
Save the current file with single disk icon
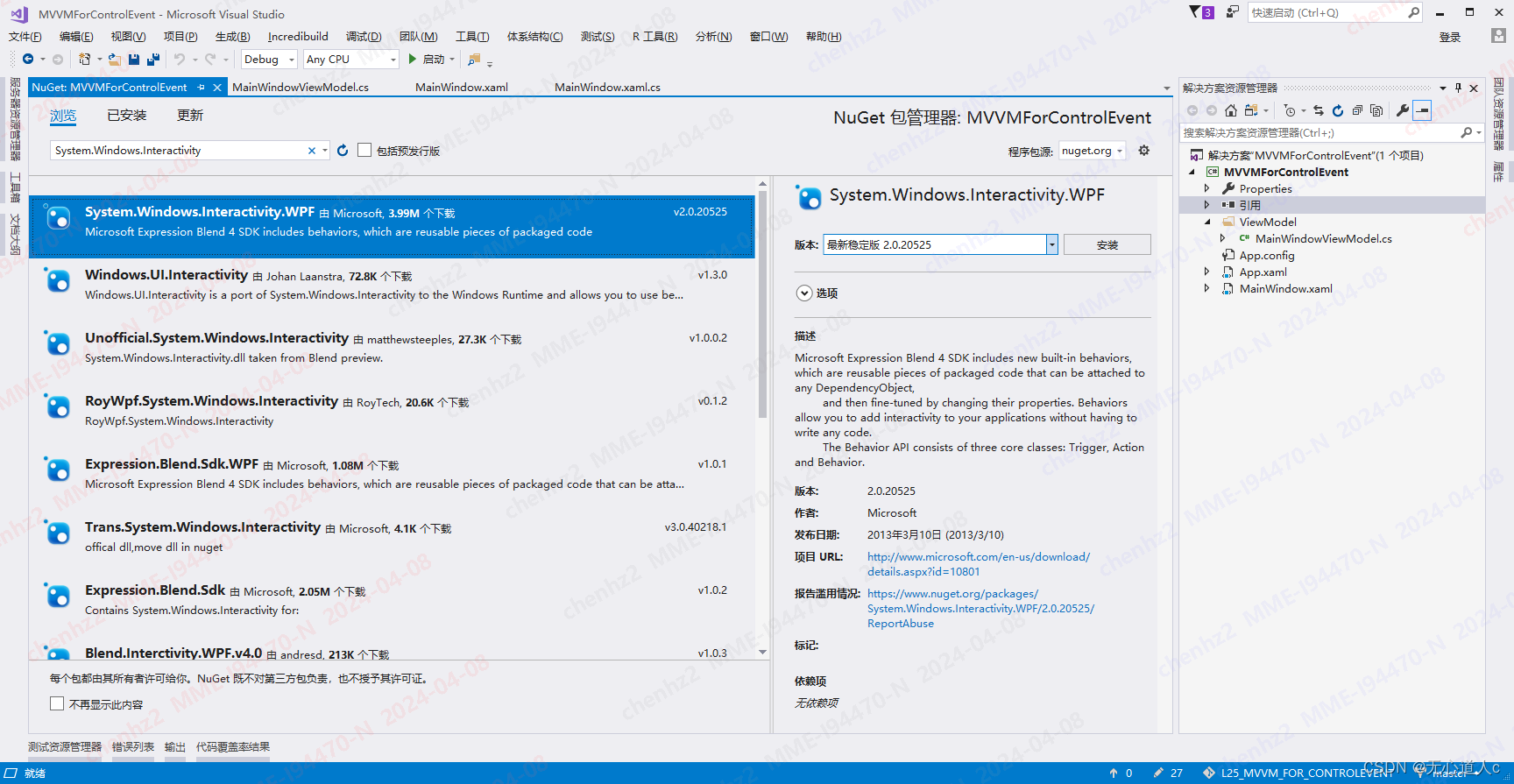click(x=134, y=60)
